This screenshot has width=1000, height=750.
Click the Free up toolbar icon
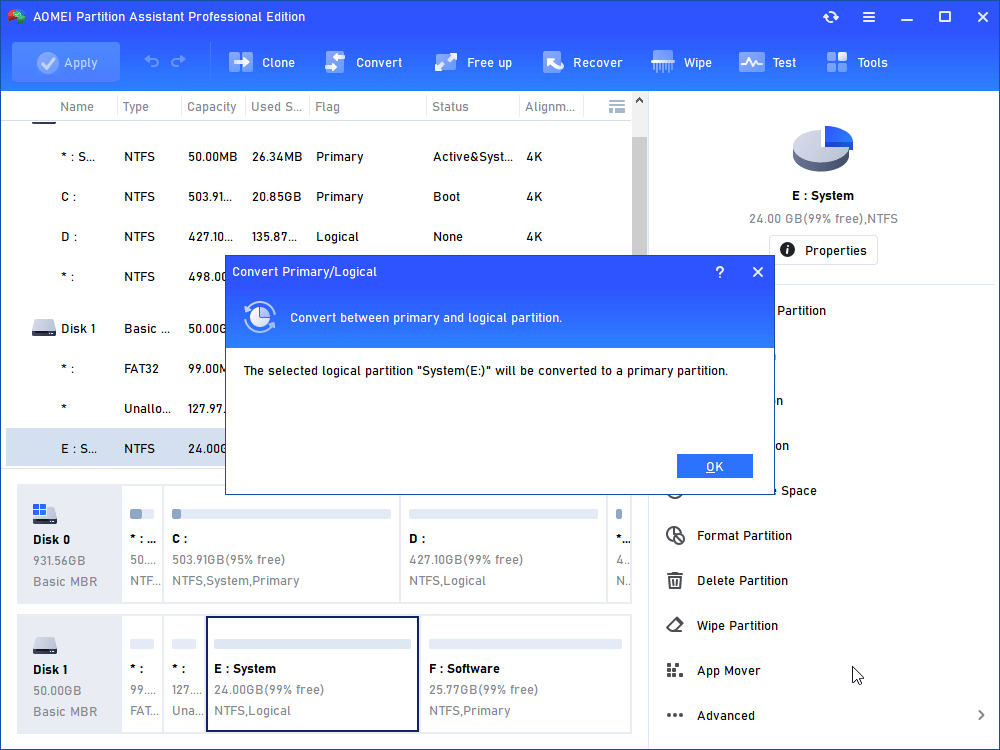(x=446, y=62)
